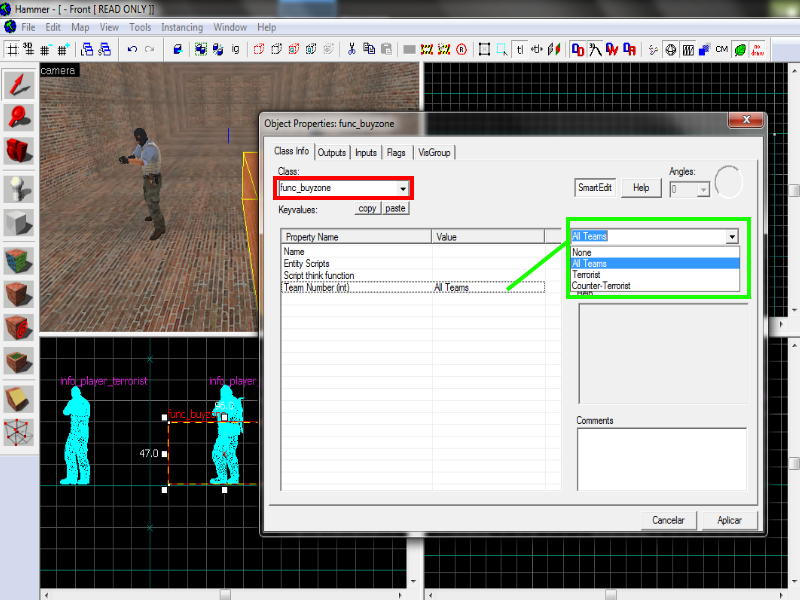Click the 2D front view horizontal scrollbar
The height and width of the screenshot is (600, 800).
tap(224, 594)
